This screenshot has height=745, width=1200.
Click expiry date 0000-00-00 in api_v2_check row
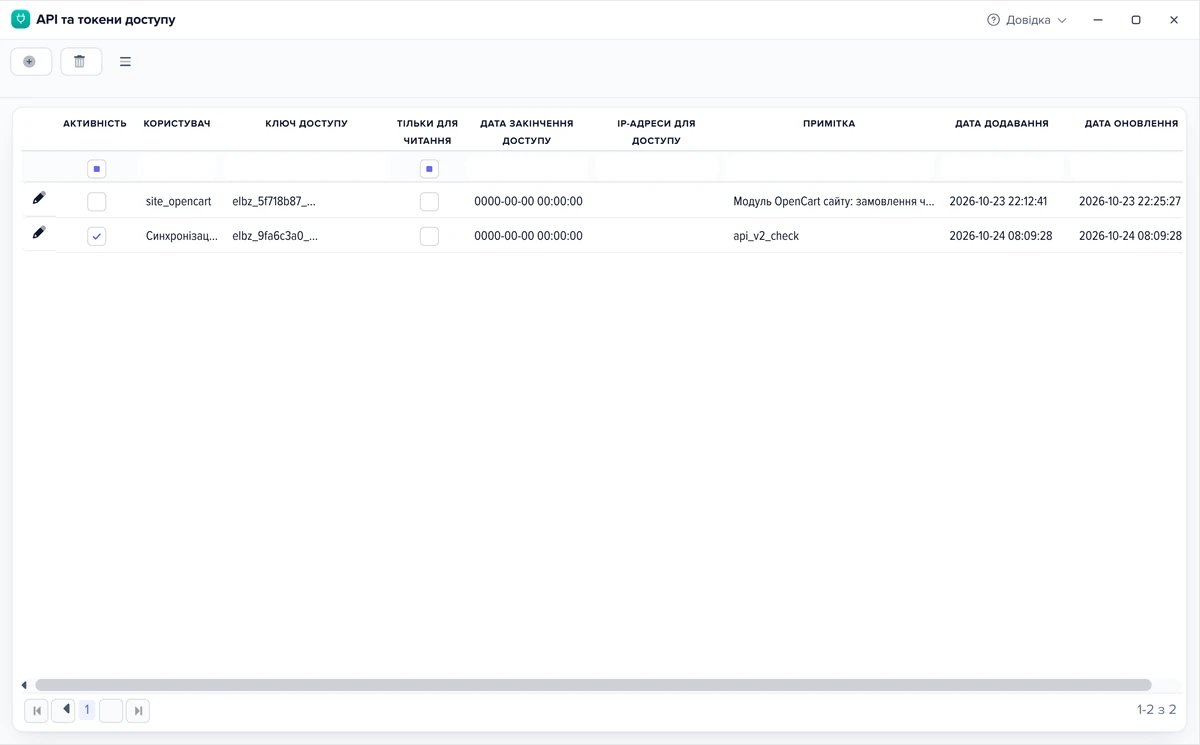(x=528, y=236)
